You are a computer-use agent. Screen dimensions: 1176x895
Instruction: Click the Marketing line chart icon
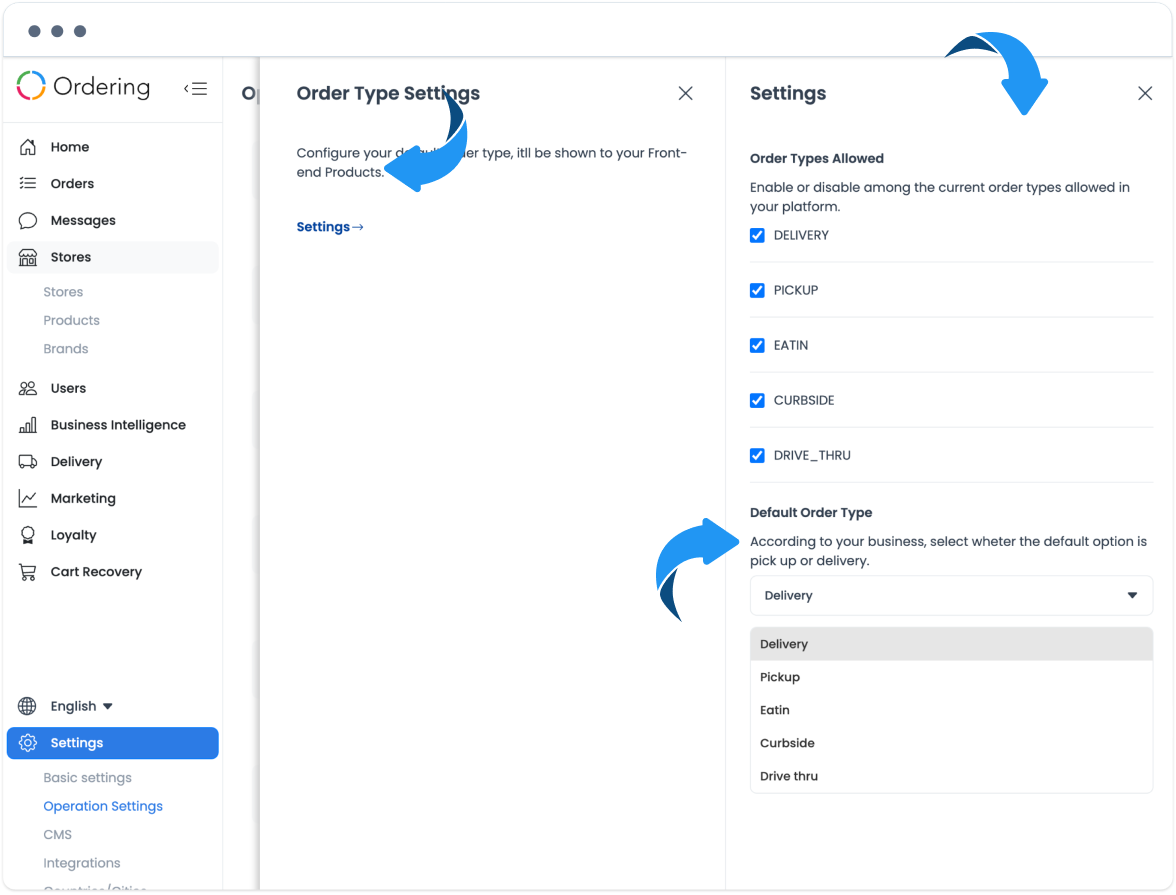click(x=28, y=498)
